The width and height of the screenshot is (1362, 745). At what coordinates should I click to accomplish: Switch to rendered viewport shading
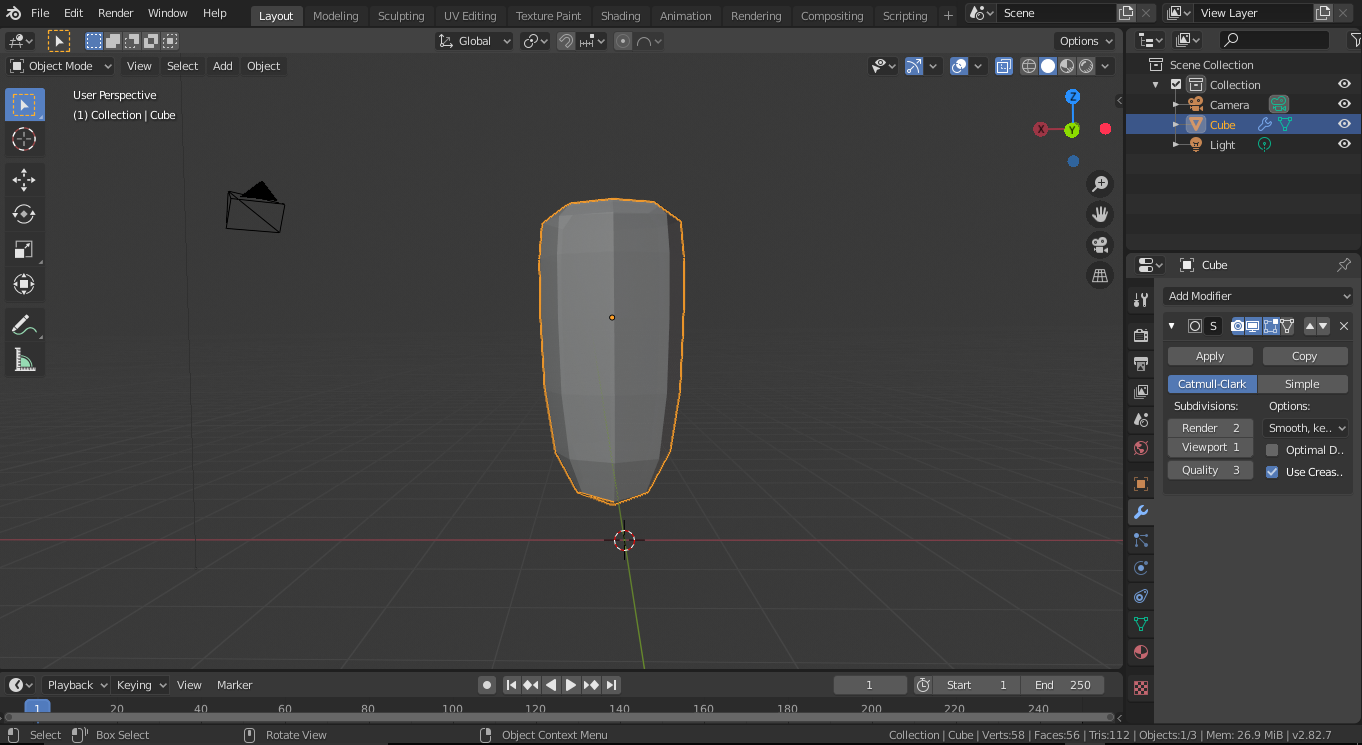tap(1086, 66)
